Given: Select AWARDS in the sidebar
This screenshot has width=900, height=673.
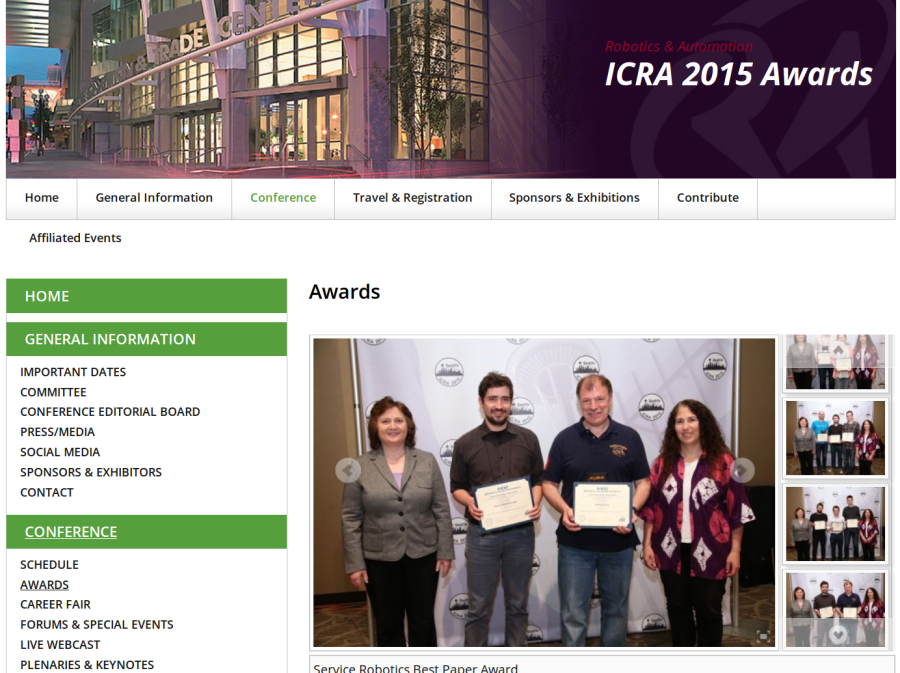Looking at the screenshot, I should [x=44, y=584].
